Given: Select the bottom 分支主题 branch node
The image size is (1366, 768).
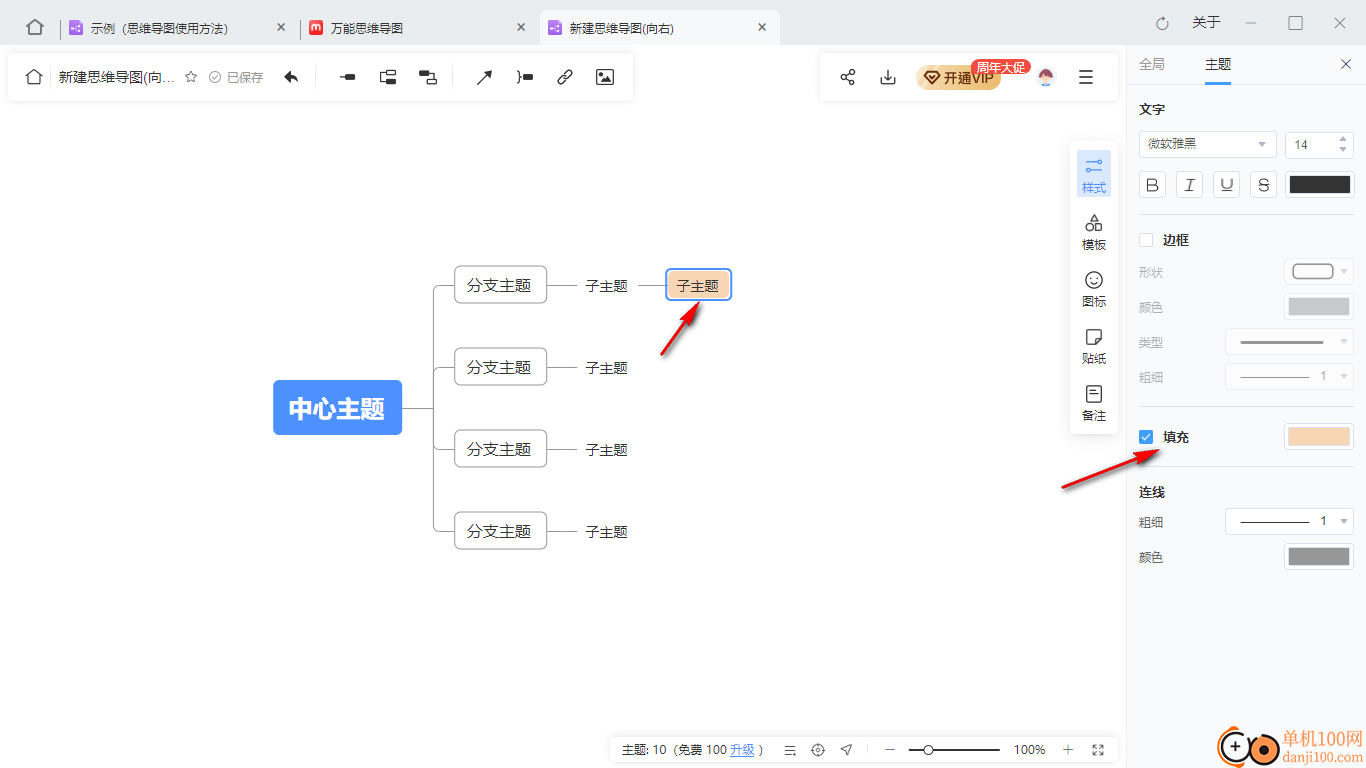Looking at the screenshot, I should click(x=500, y=531).
